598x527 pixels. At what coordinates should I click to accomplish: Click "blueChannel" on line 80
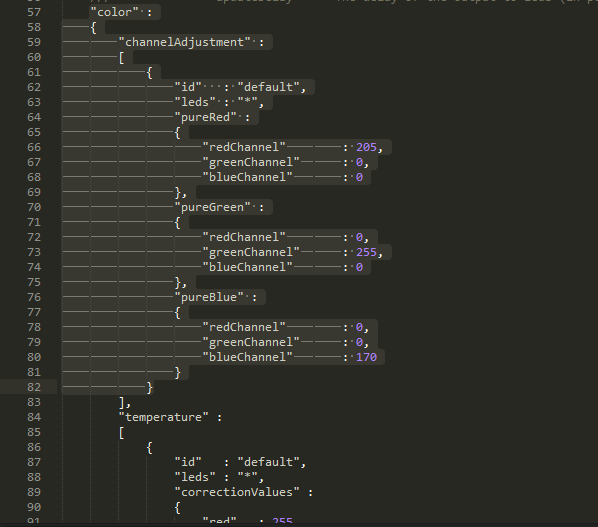248,357
